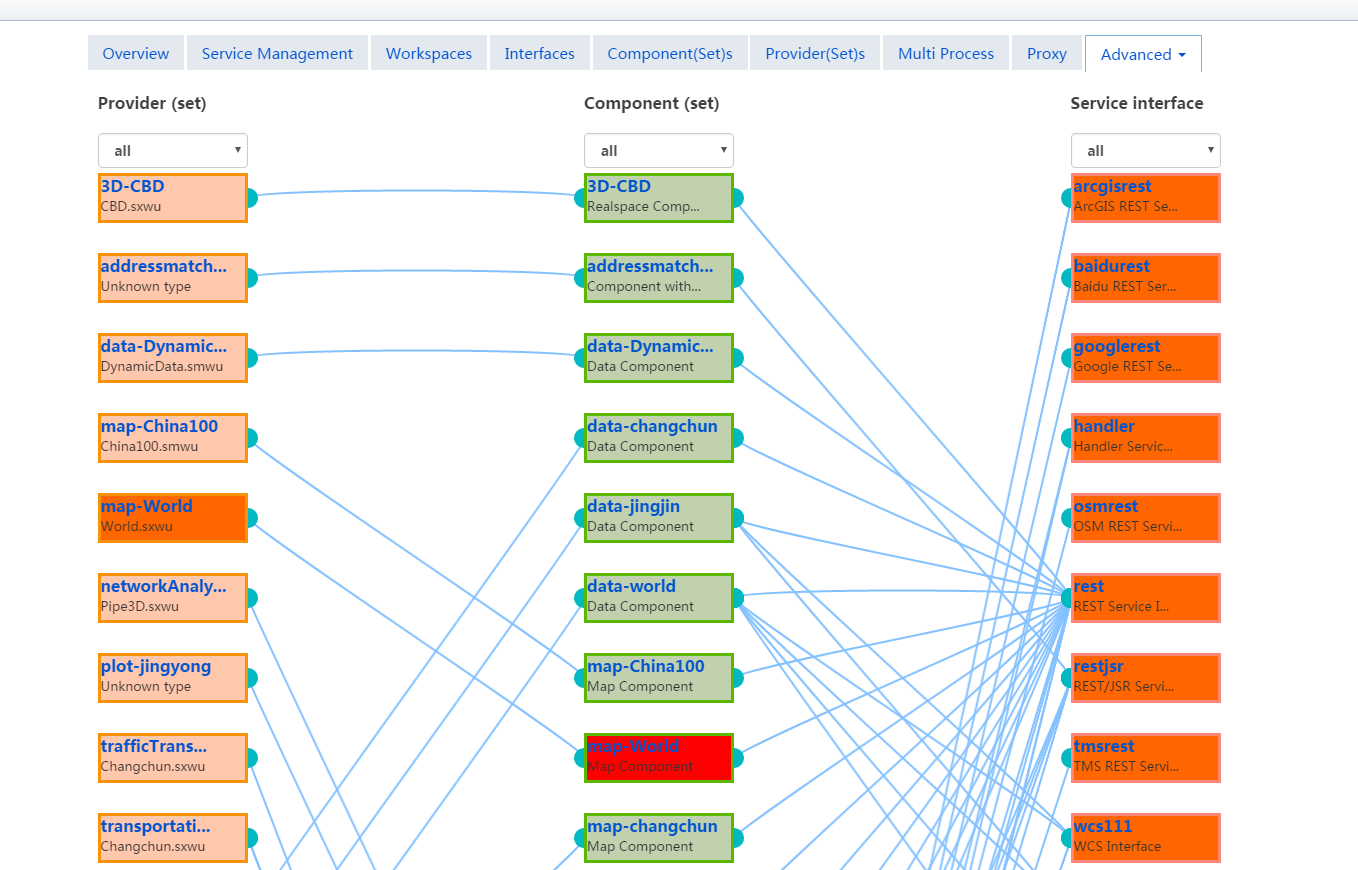Screen dimensions: 1358x870
Task: Open the googlerest service interface link
Action: [1117, 347]
